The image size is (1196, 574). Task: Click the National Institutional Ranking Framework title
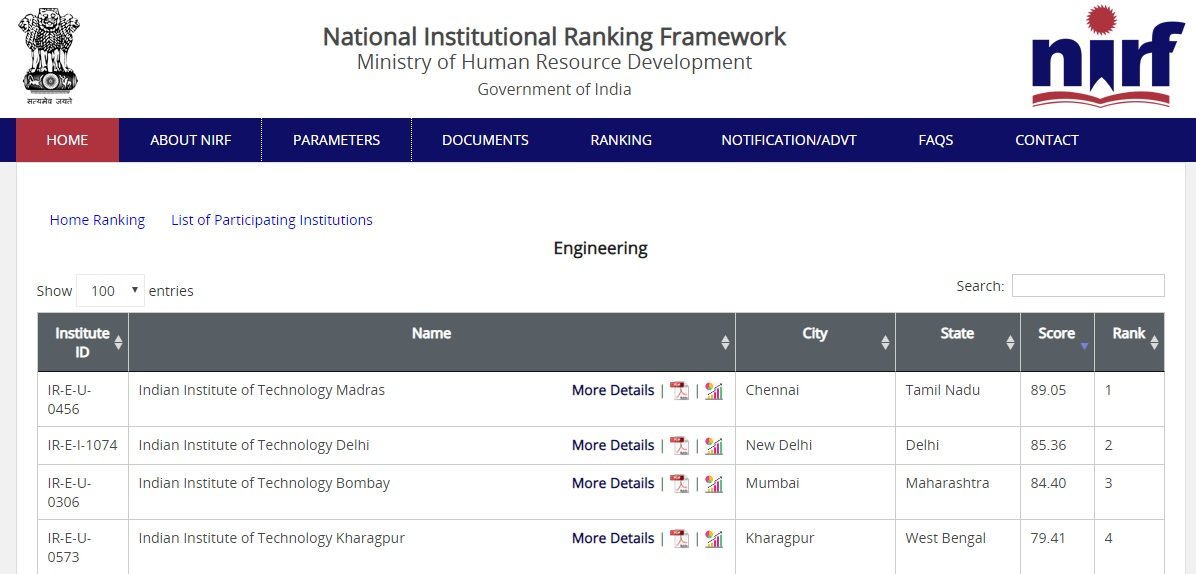pyautogui.click(x=555, y=37)
